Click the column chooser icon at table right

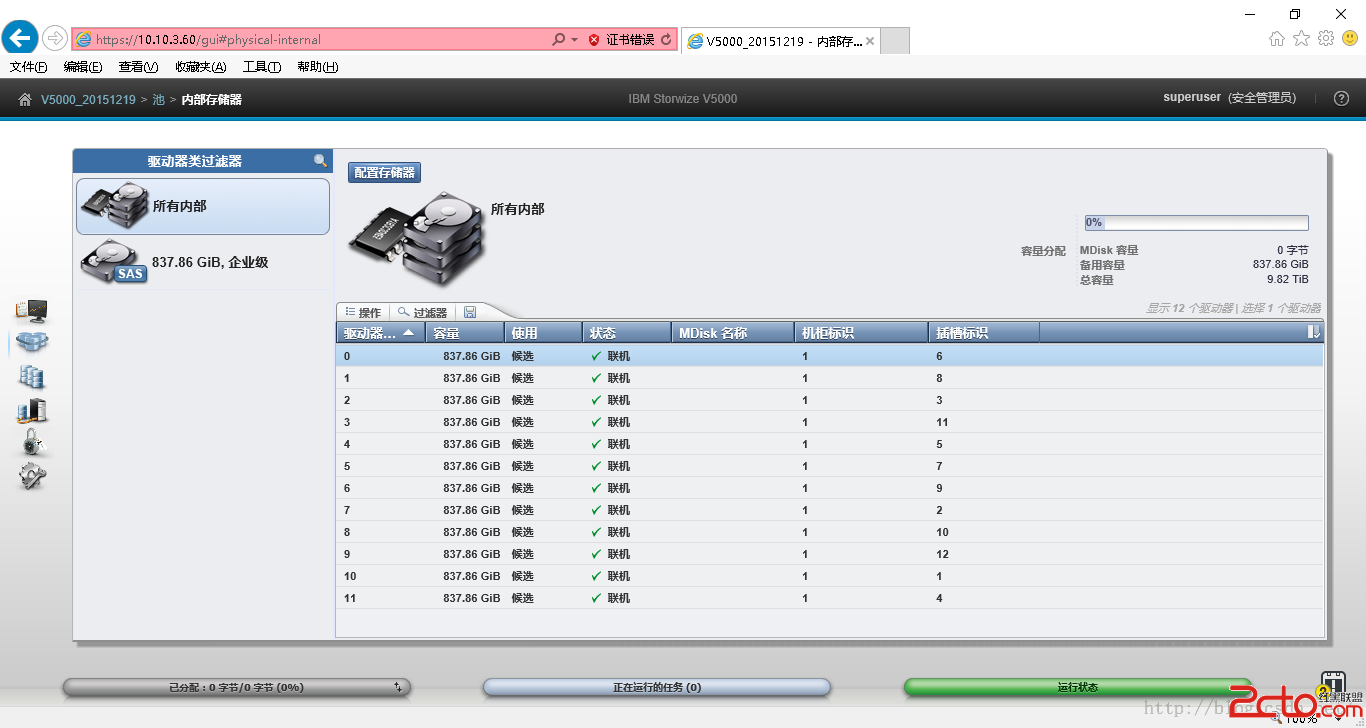click(1314, 332)
